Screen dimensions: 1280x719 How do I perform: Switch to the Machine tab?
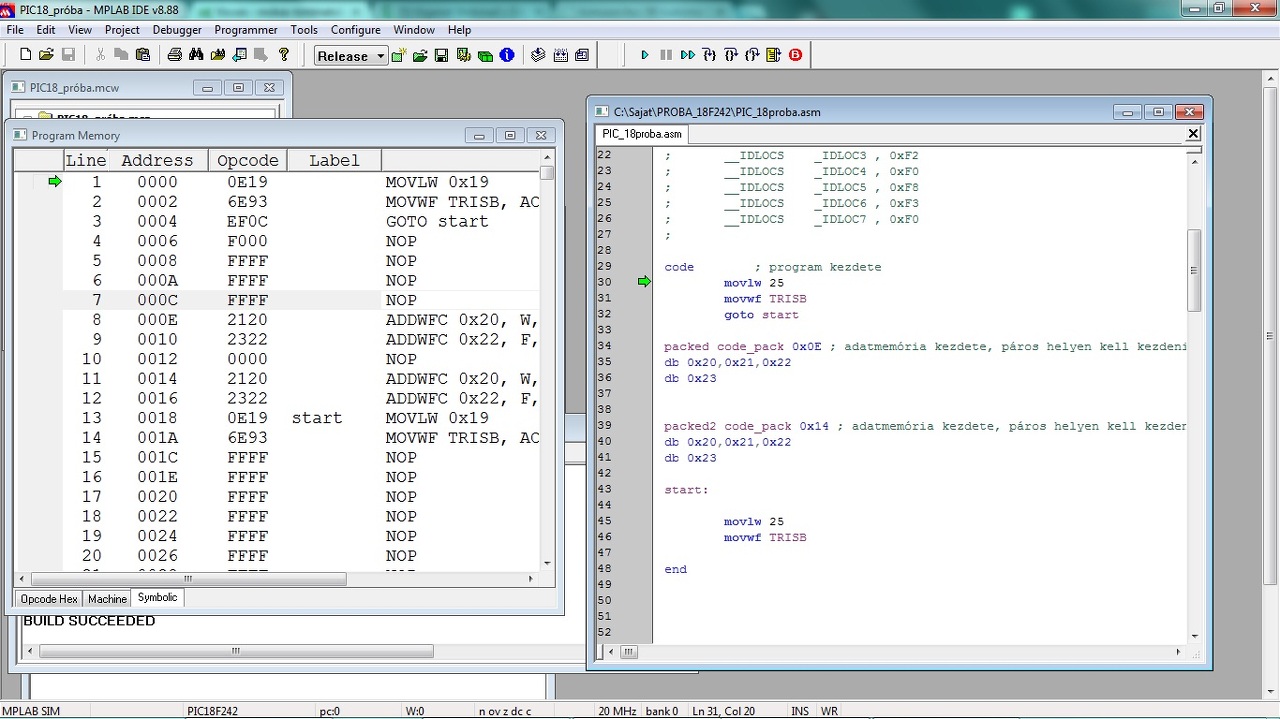tap(107, 599)
